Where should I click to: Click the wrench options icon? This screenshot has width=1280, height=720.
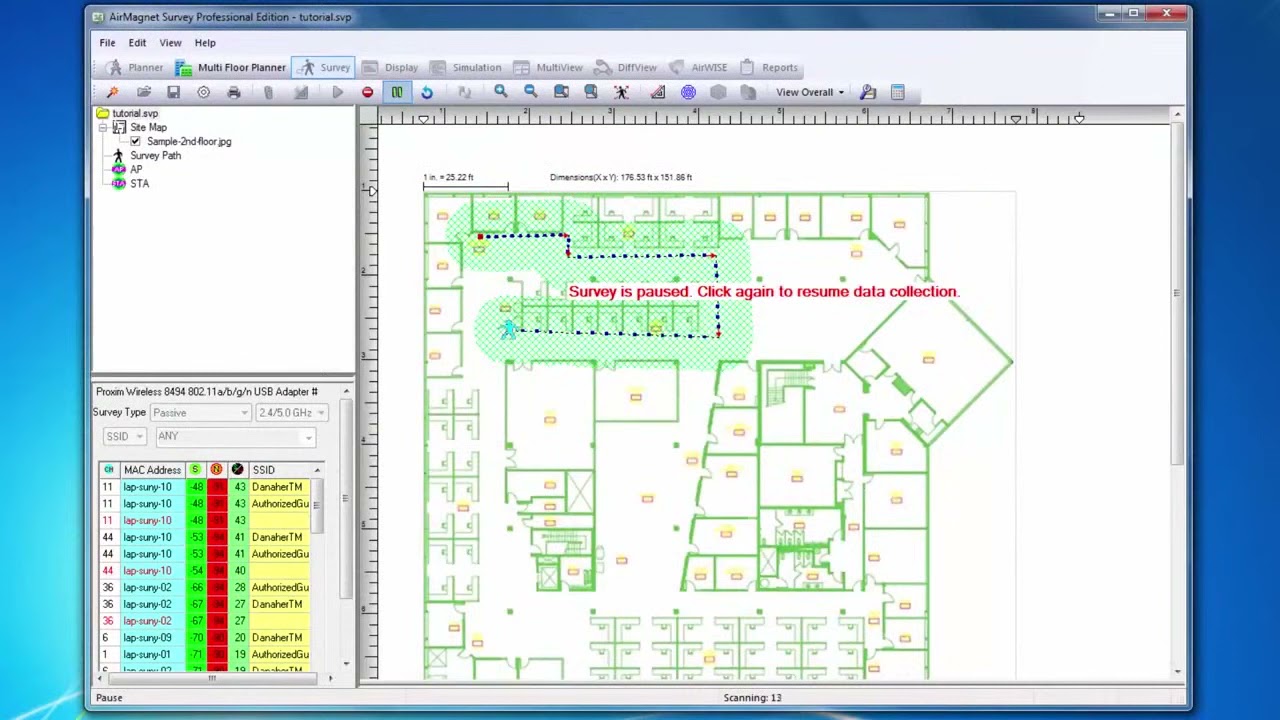tap(868, 92)
